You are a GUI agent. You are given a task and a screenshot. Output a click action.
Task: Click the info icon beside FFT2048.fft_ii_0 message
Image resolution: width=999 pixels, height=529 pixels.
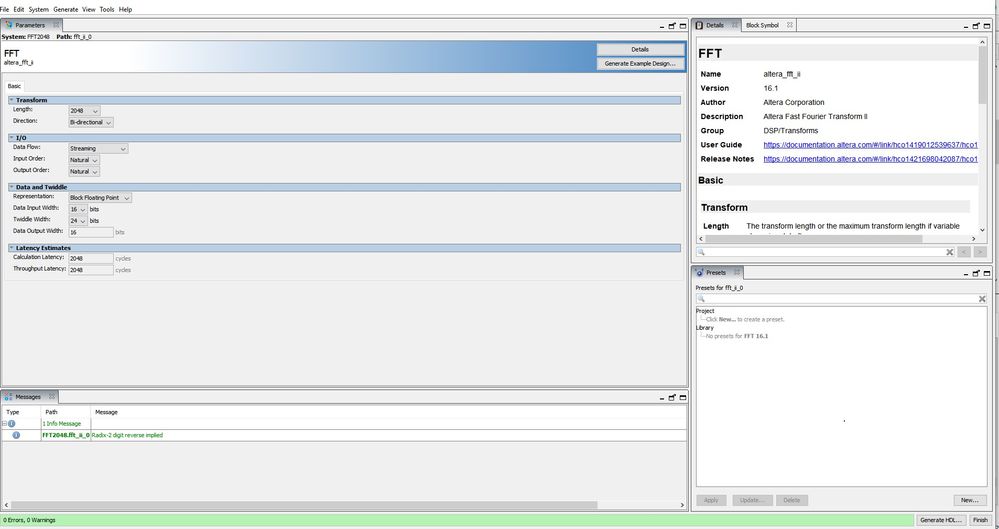click(x=16, y=435)
